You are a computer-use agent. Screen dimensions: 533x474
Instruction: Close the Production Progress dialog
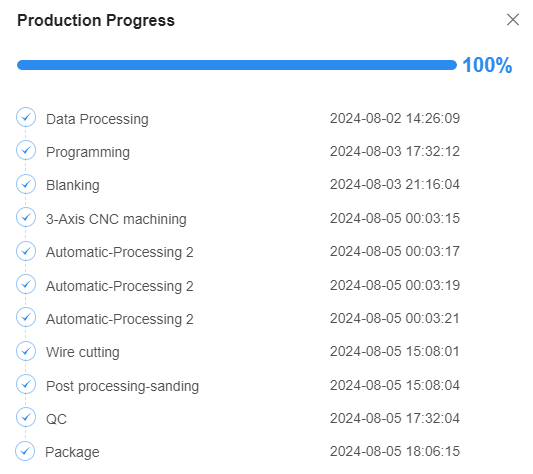point(513,20)
